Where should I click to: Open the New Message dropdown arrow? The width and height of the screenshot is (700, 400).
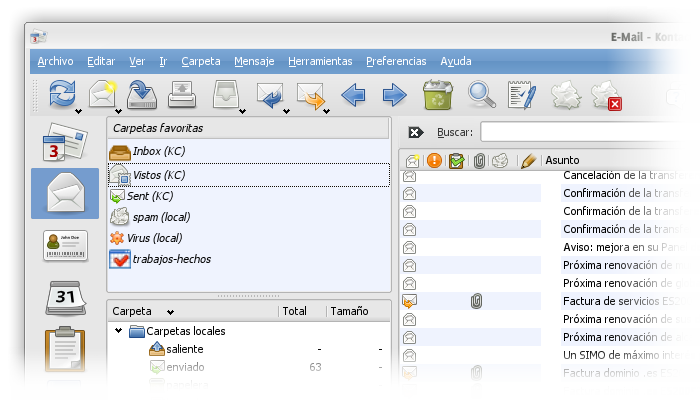(118, 111)
